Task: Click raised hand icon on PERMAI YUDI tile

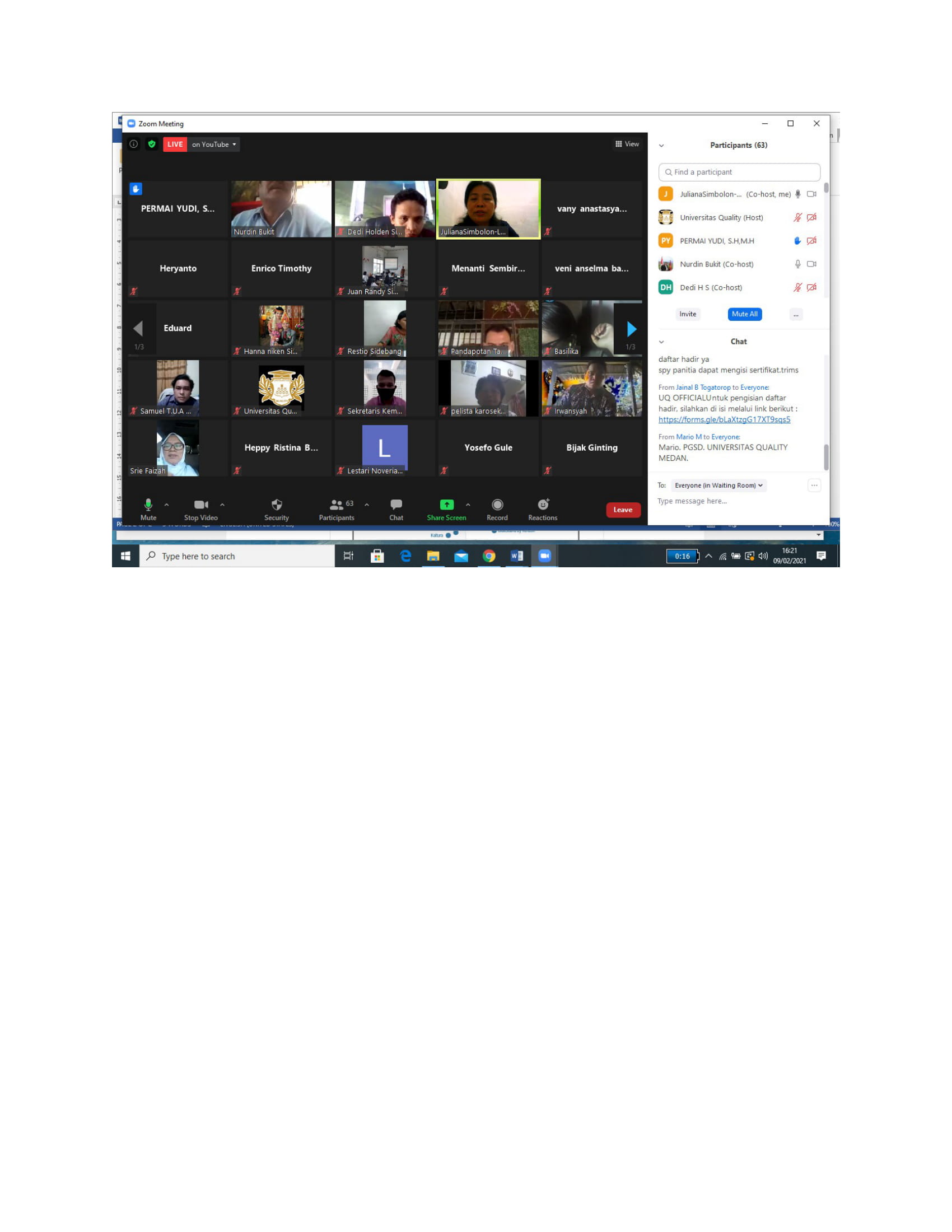Action: click(x=136, y=189)
